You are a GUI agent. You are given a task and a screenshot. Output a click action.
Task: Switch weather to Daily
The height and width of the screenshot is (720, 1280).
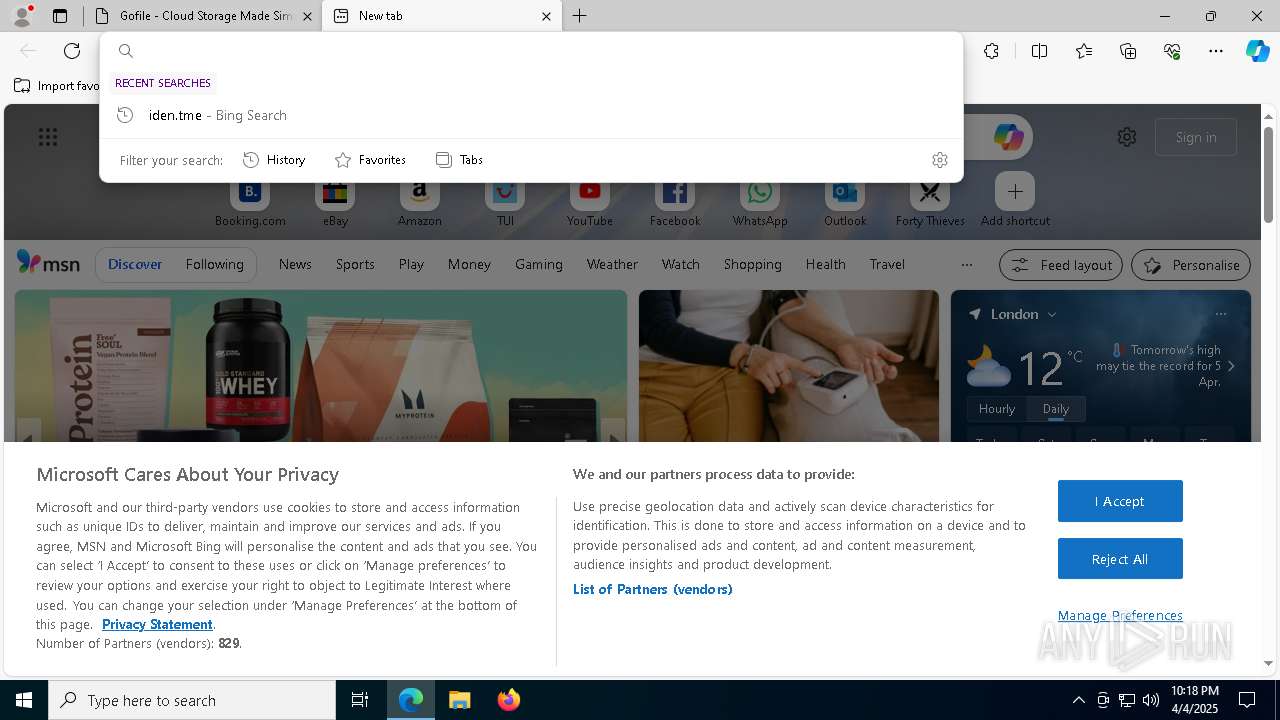[1055, 409]
